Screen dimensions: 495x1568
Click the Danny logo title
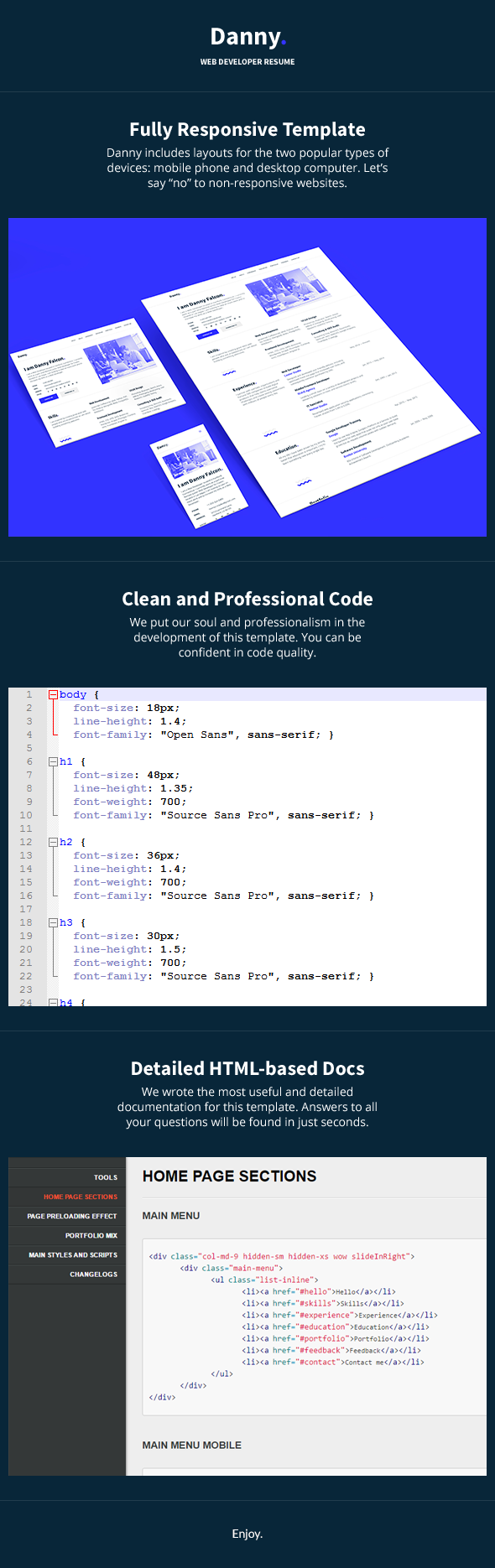[x=245, y=37]
